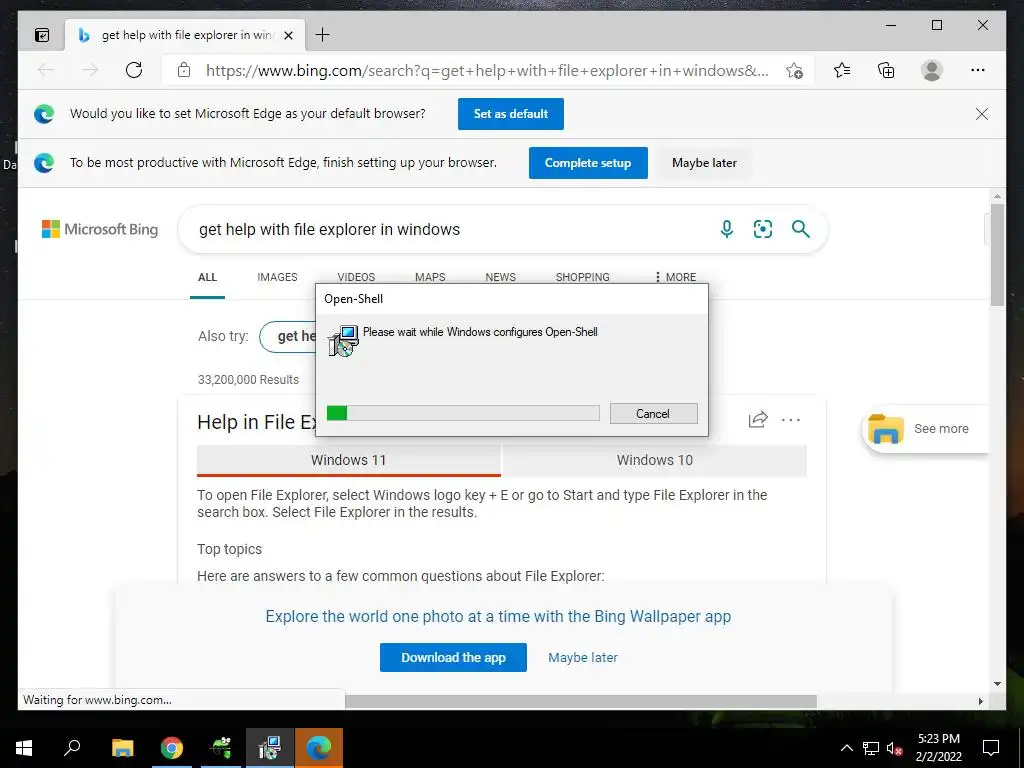Expand the MORE search categories
Viewport: 1024px width, 768px height.
[x=675, y=278]
